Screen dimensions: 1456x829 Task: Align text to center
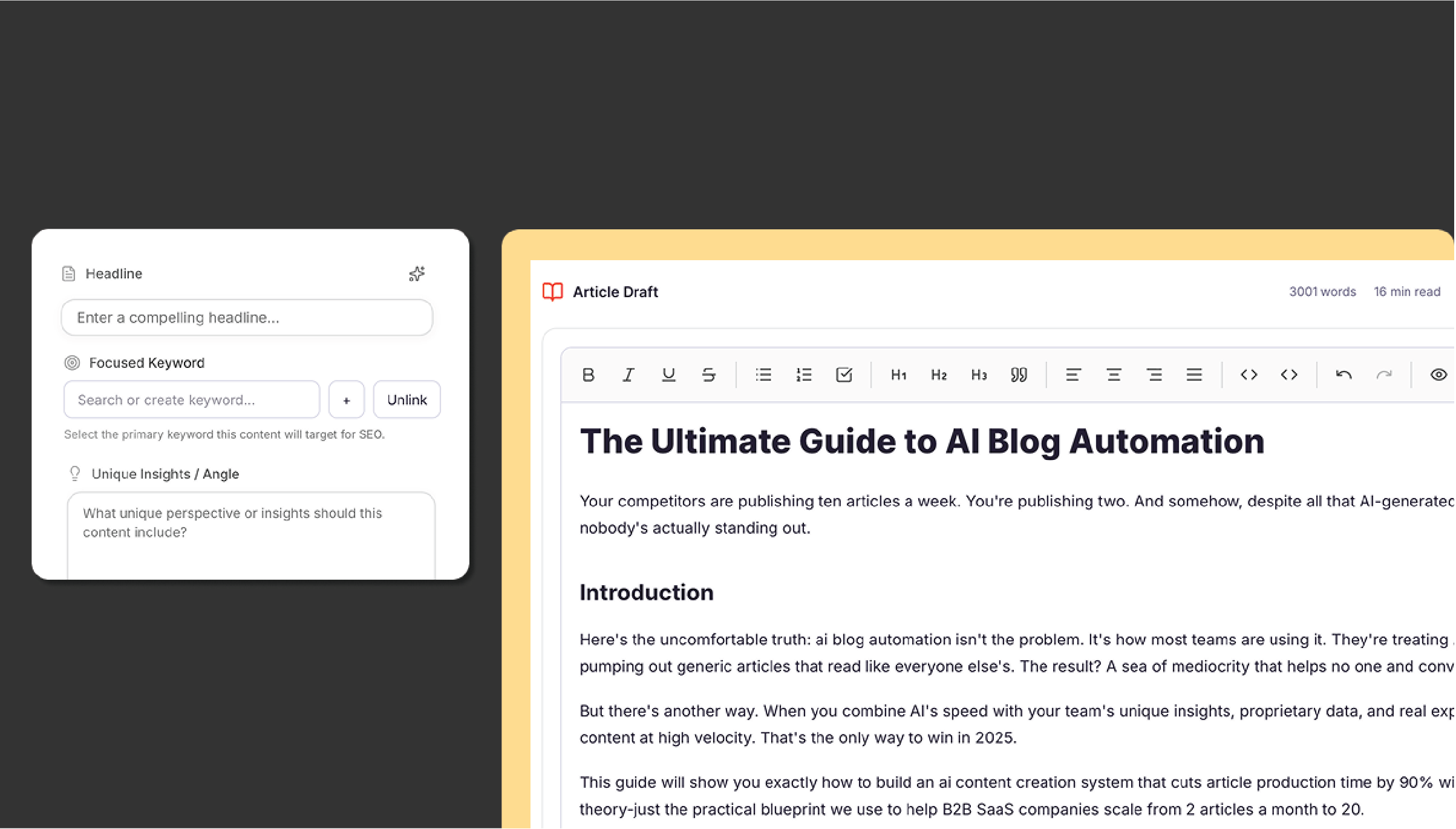(x=1114, y=375)
